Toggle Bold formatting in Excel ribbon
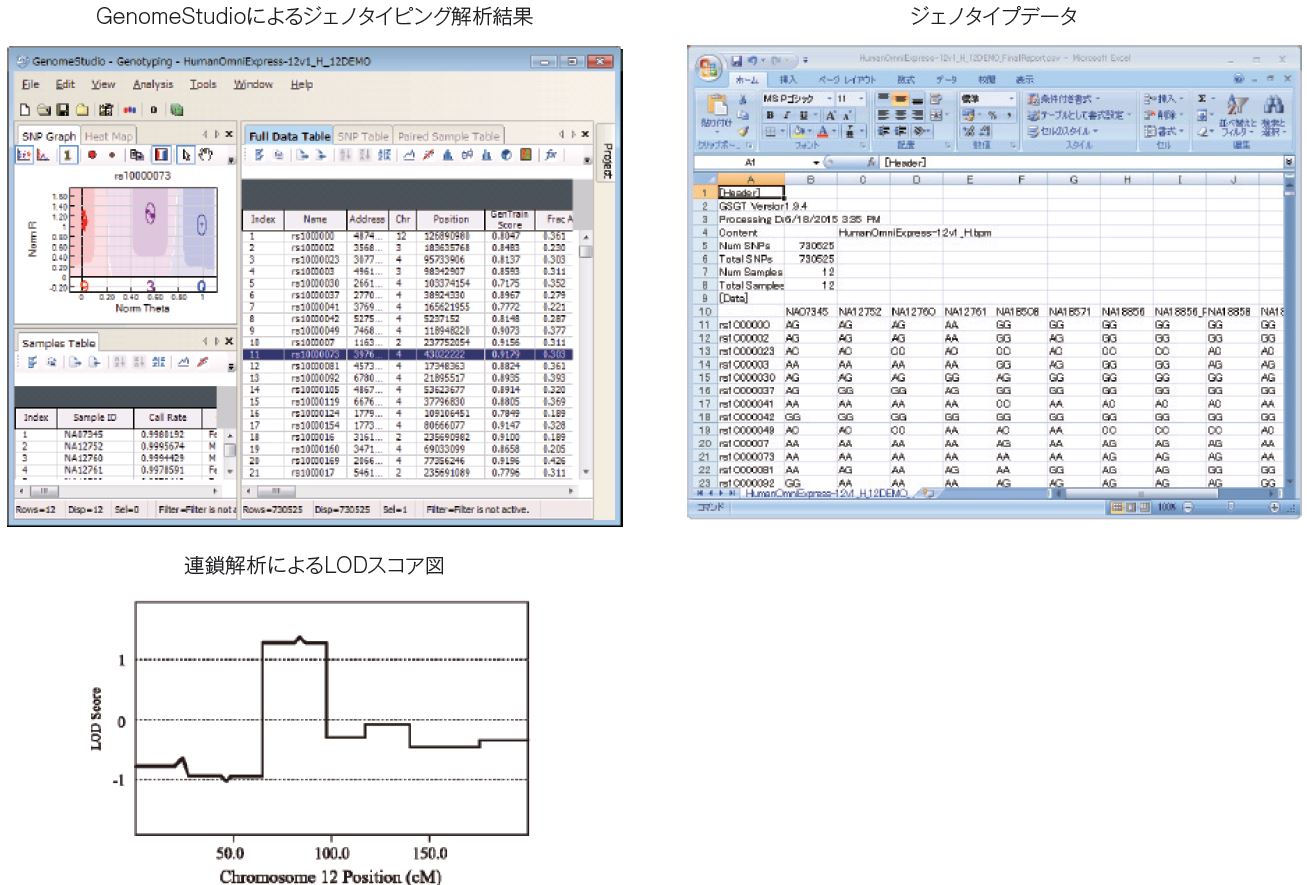This screenshot has height=885, width=1307. click(769, 115)
